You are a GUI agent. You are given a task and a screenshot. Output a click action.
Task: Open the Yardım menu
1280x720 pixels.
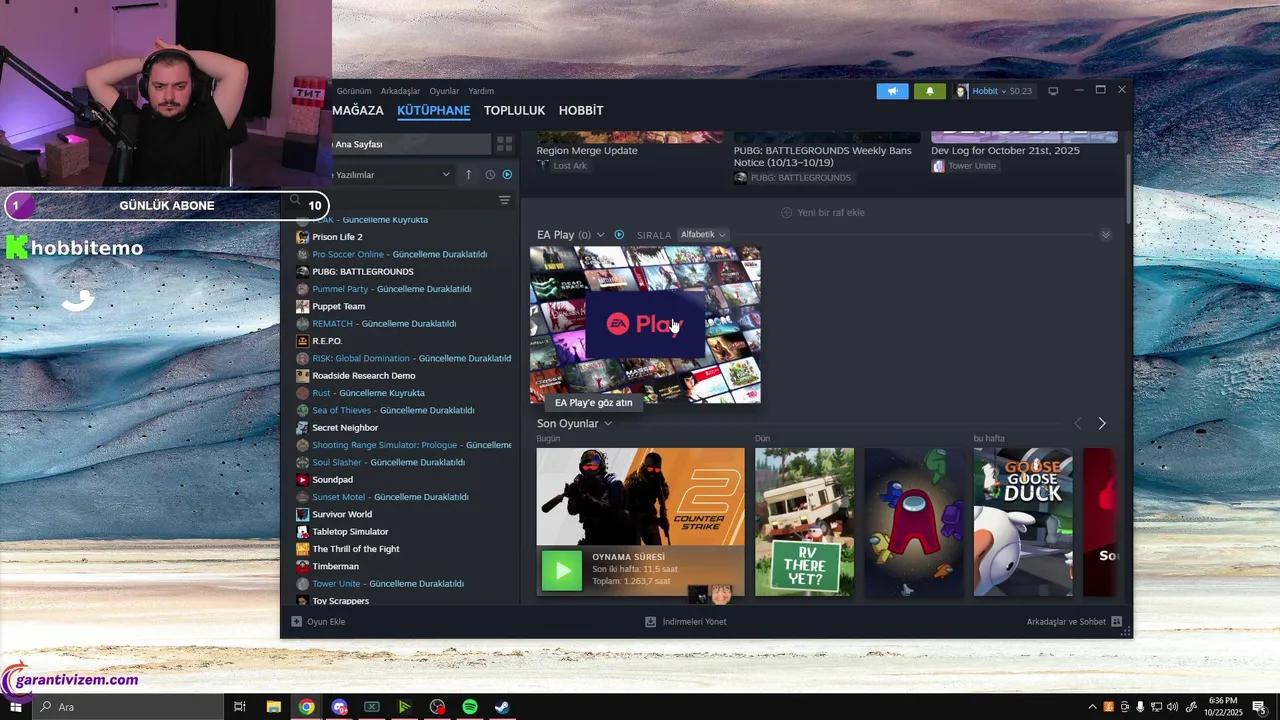point(481,91)
